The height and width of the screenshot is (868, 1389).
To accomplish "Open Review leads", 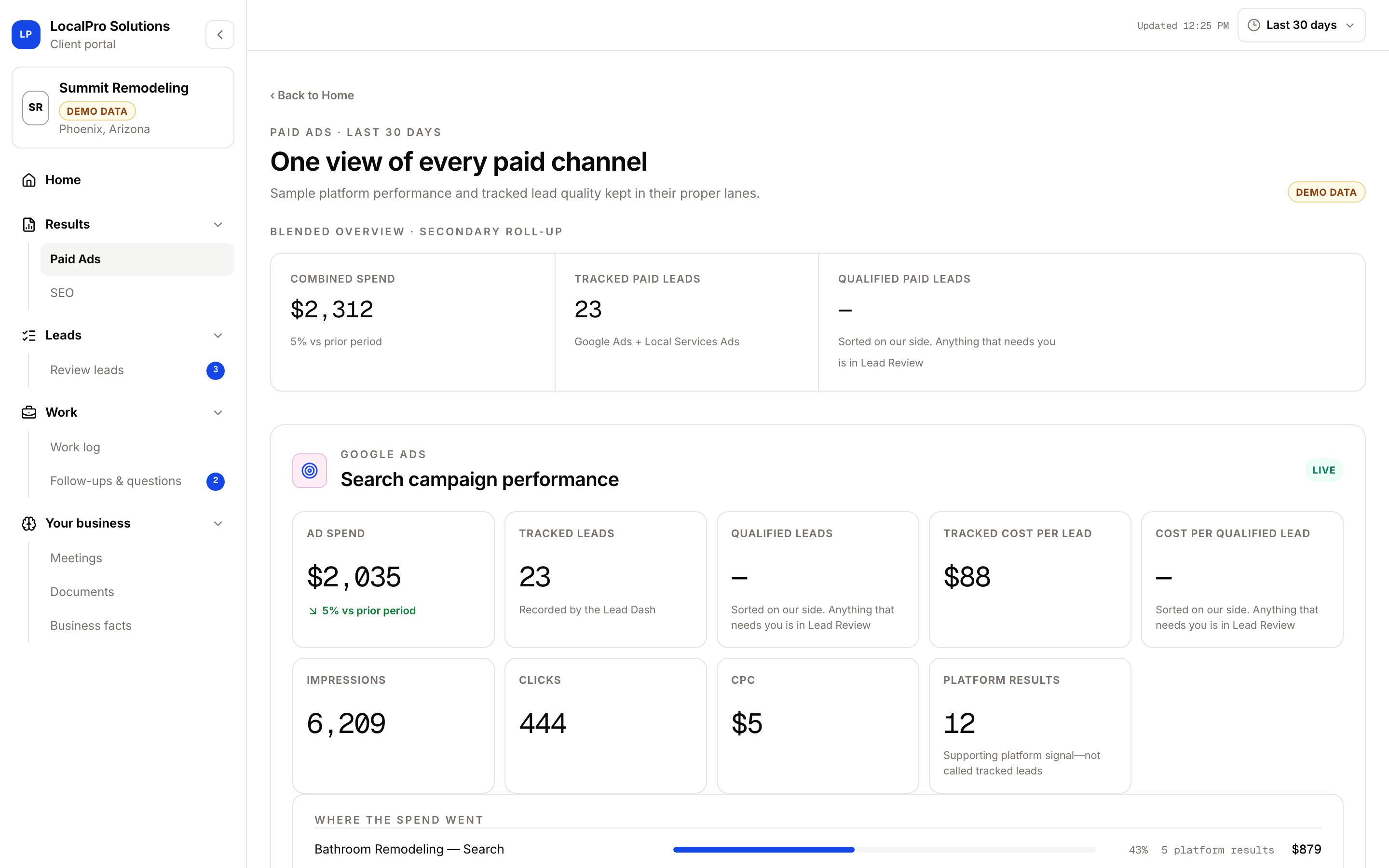I will 137,370.
